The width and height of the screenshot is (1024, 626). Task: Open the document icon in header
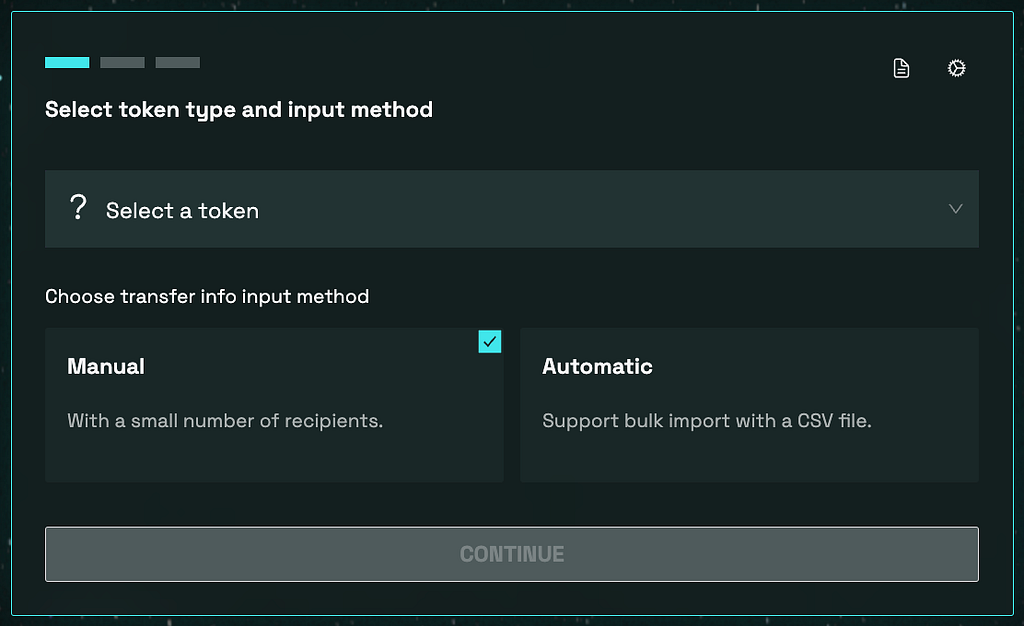[x=901, y=68]
